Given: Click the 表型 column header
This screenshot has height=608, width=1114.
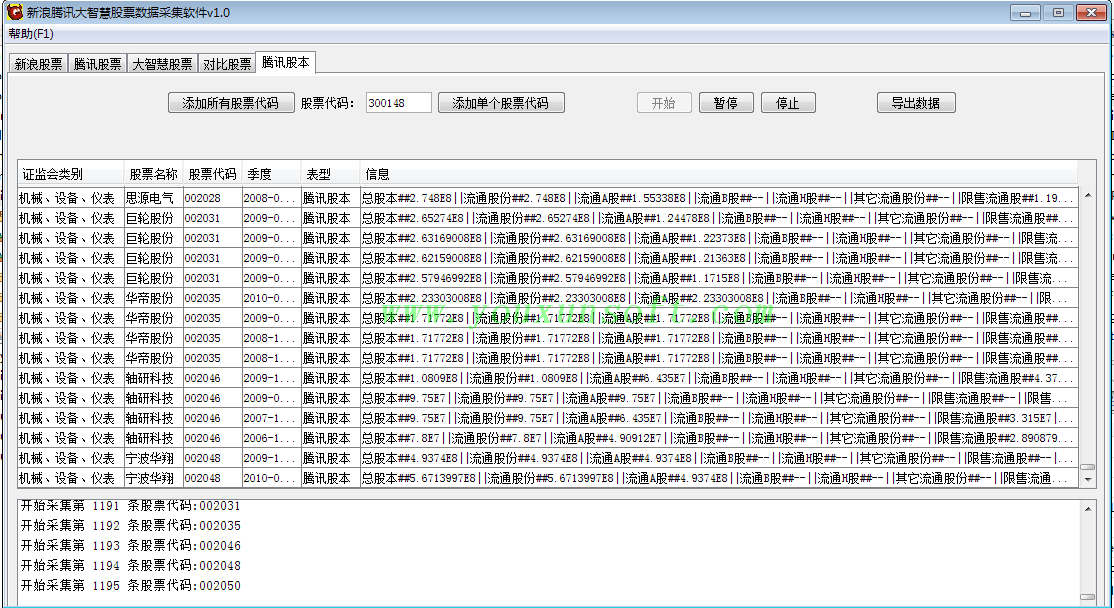Looking at the screenshot, I should [330, 174].
